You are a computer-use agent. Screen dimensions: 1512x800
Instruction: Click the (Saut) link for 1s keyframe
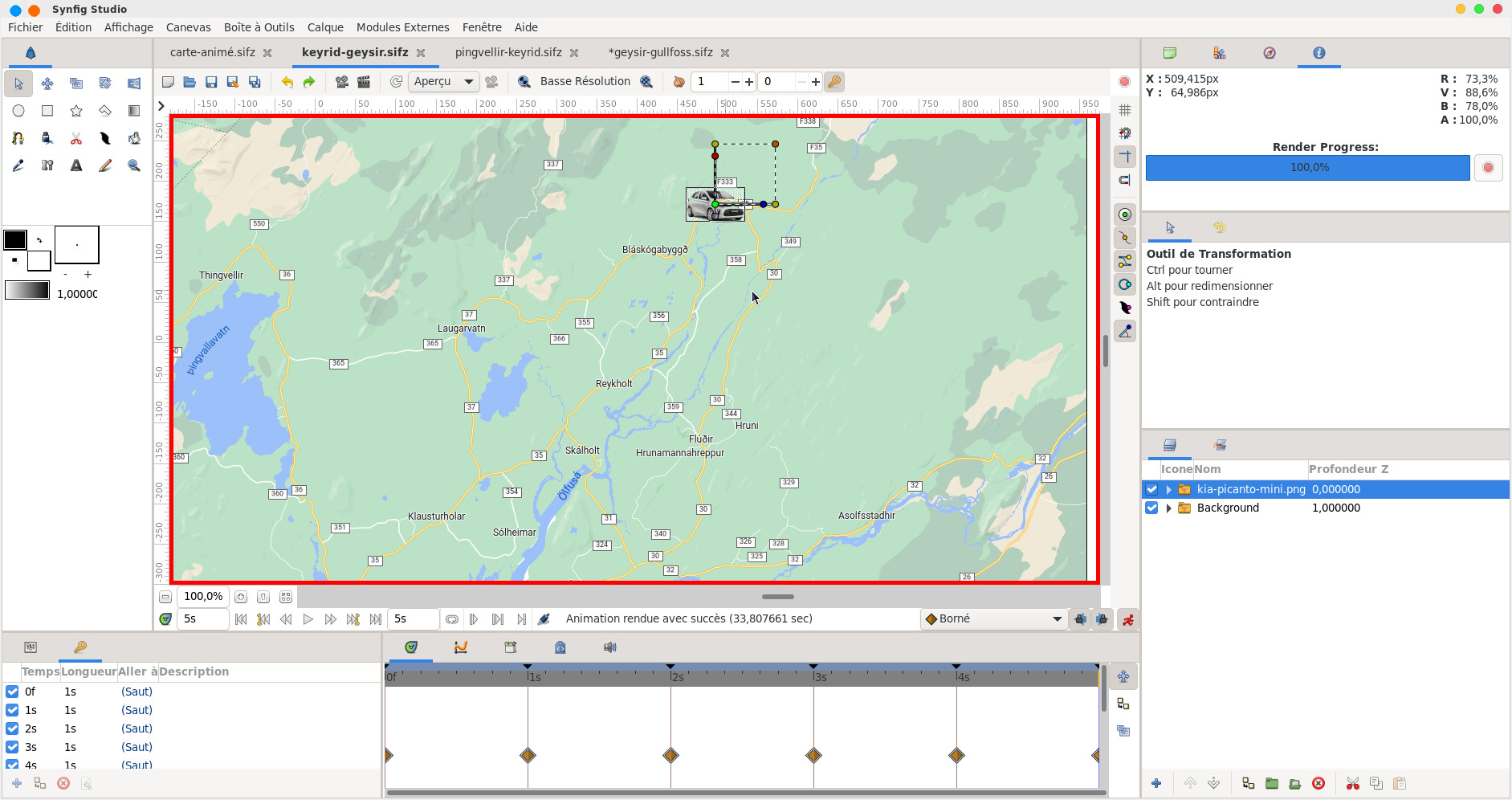tap(137, 710)
